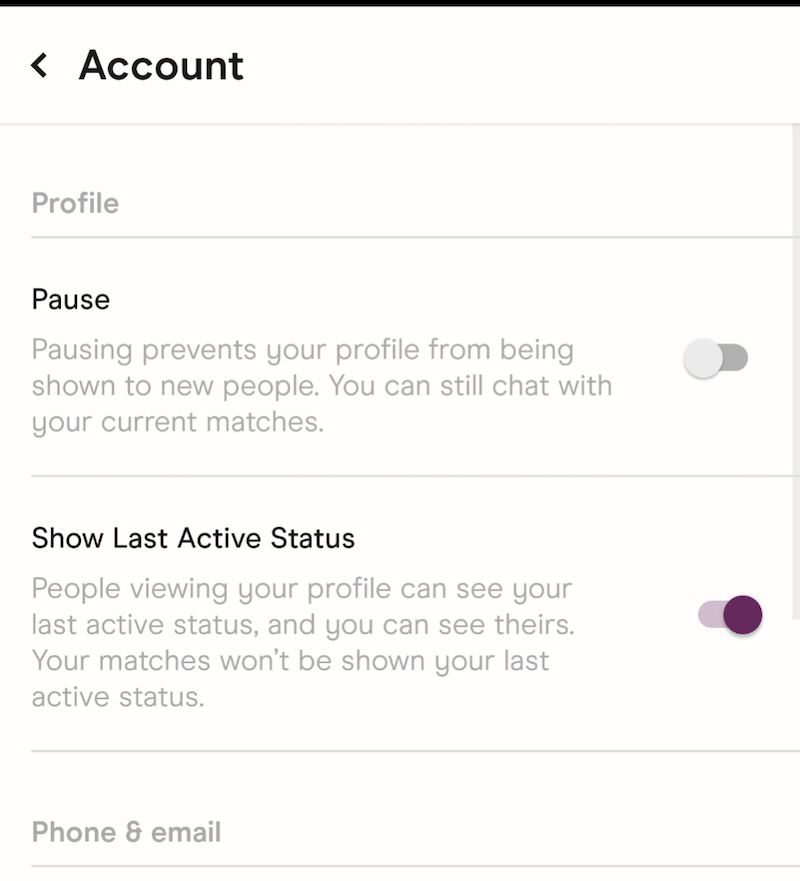Click the final 'active status.' text line
Screen dimensions: 800x881
tap(117, 697)
